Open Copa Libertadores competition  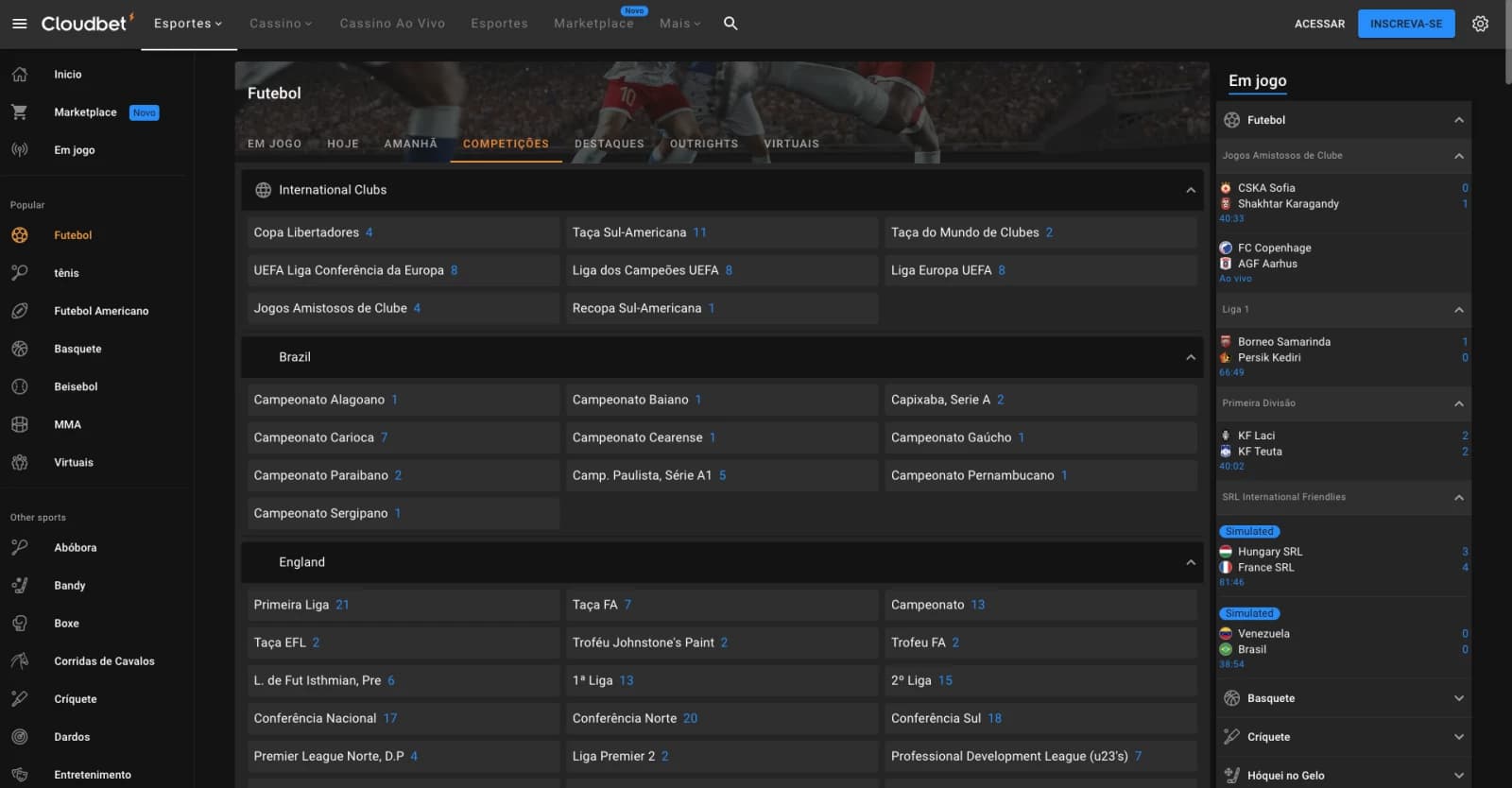[x=404, y=232]
